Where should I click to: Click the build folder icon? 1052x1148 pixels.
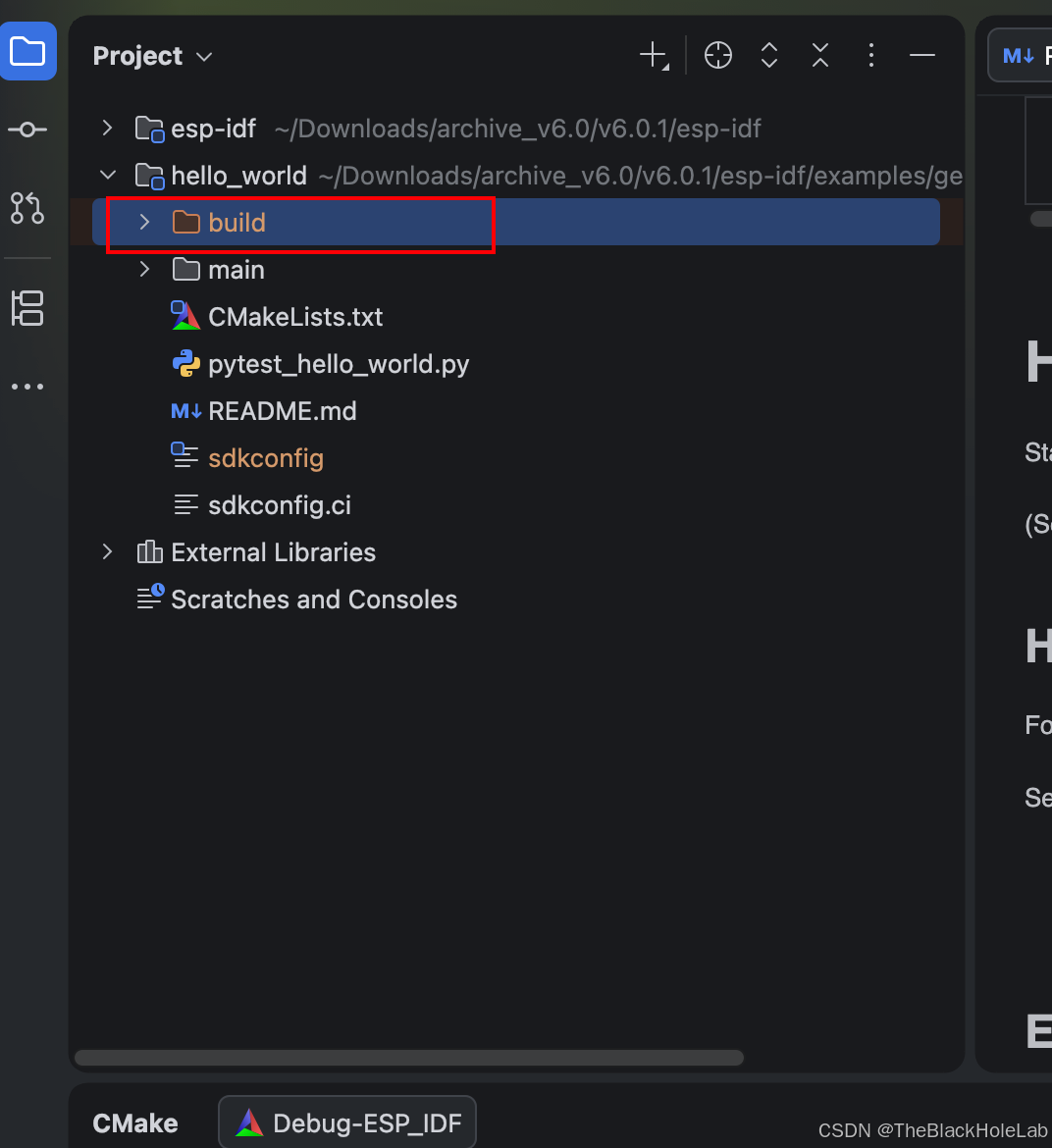click(x=185, y=222)
